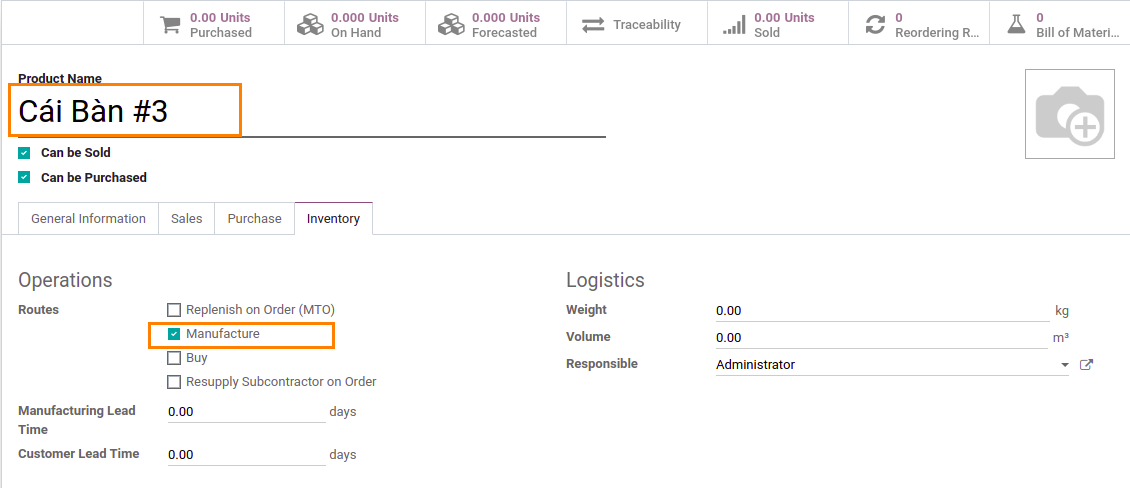Toggle the Can be Purchased checkbox
Image resolution: width=1130 pixels, height=488 pixels.
point(25,177)
